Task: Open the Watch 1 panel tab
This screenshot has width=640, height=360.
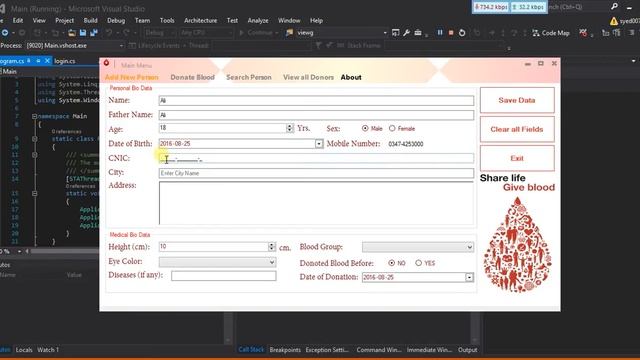Action: [x=48, y=350]
